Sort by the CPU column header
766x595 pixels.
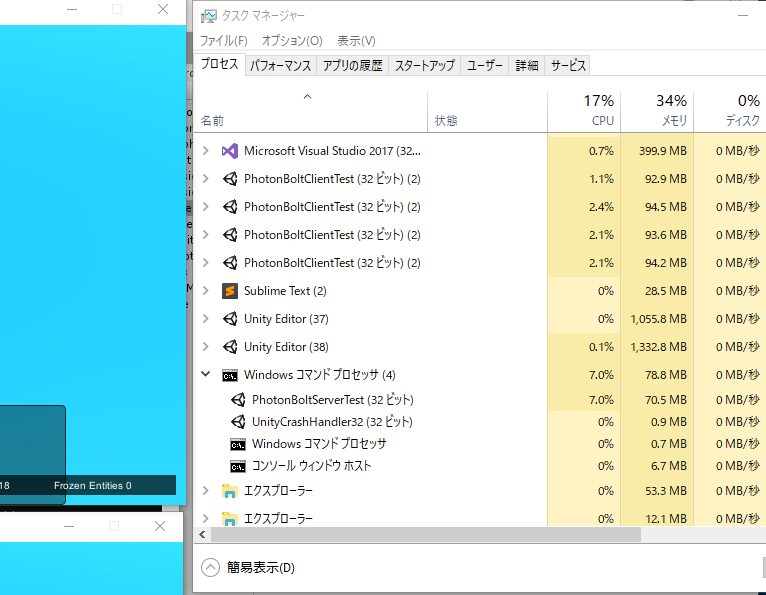584,112
